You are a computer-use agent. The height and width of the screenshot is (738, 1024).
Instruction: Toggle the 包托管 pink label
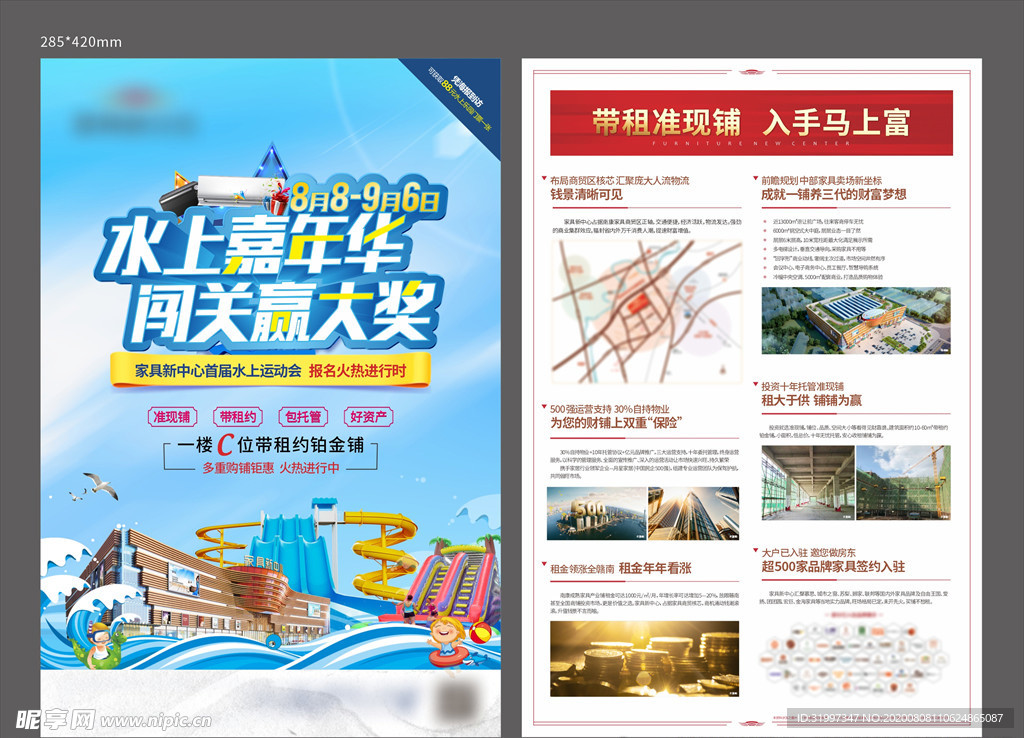[x=304, y=414]
